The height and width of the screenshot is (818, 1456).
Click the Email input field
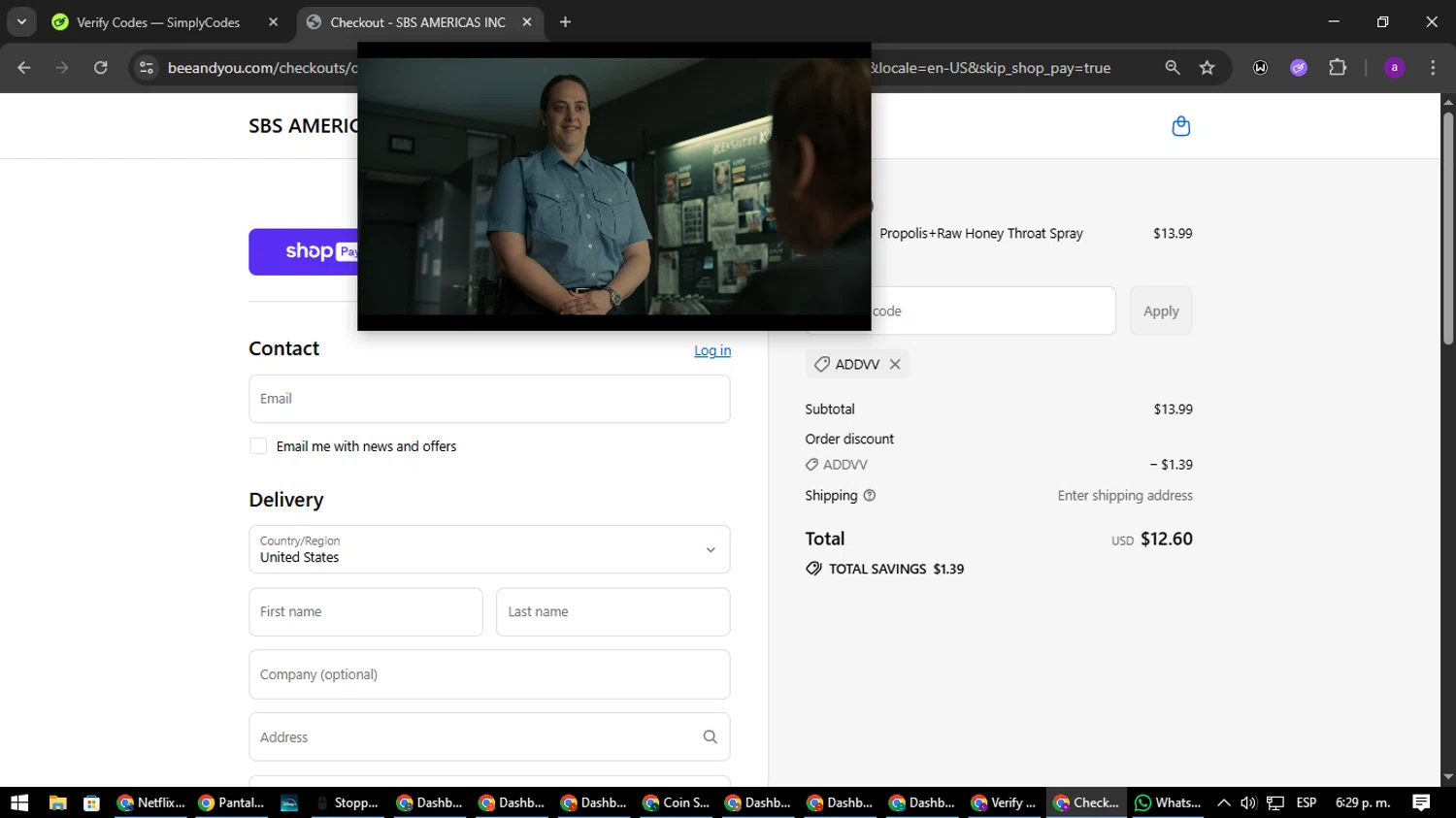pyautogui.click(x=489, y=399)
